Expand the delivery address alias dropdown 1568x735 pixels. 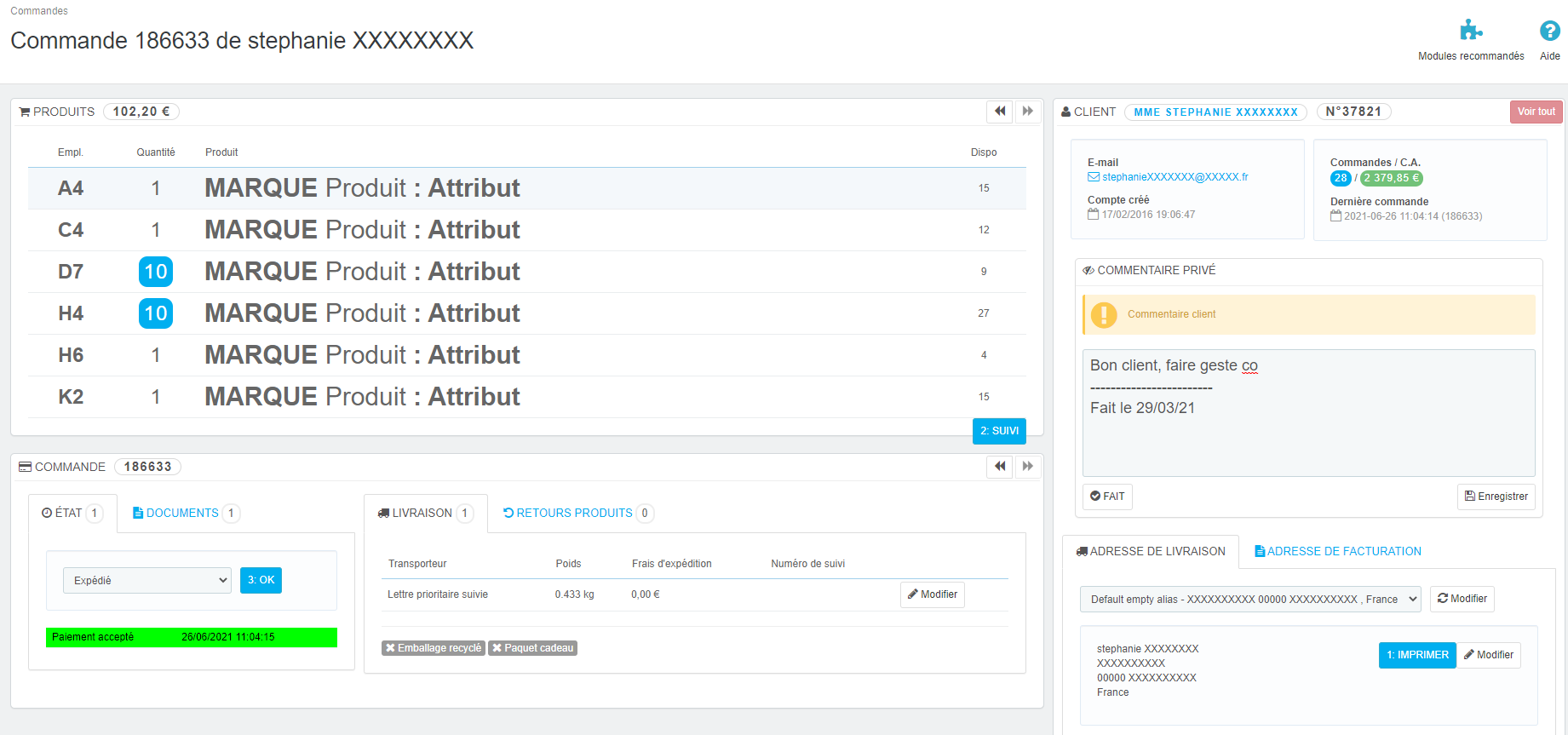point(1250,600)
